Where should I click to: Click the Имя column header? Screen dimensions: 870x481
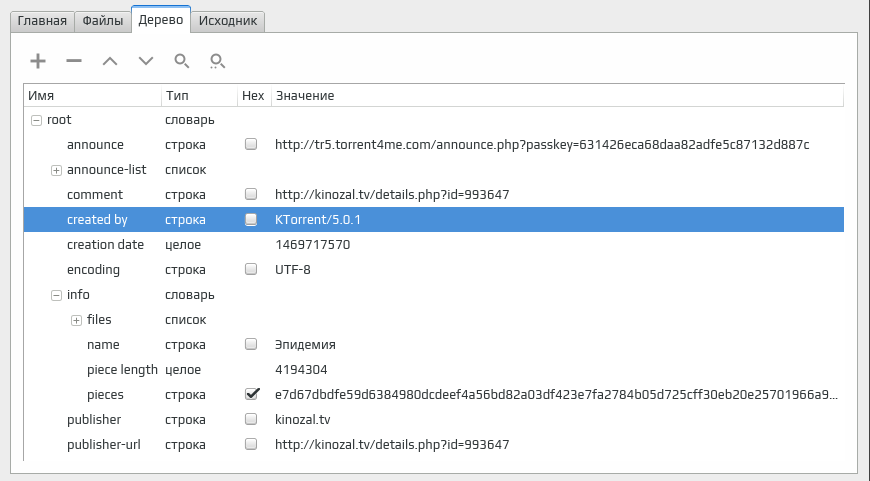pos(93,95)
